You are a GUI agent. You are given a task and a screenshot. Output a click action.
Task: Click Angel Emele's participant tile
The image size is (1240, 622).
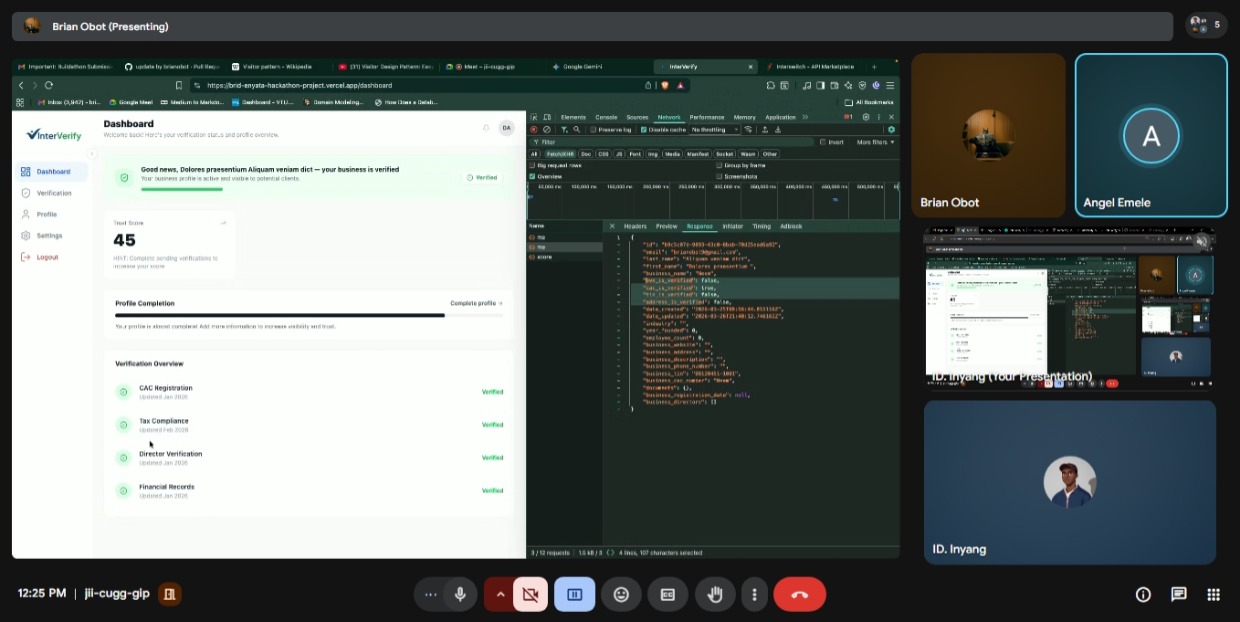point(1150,134)
